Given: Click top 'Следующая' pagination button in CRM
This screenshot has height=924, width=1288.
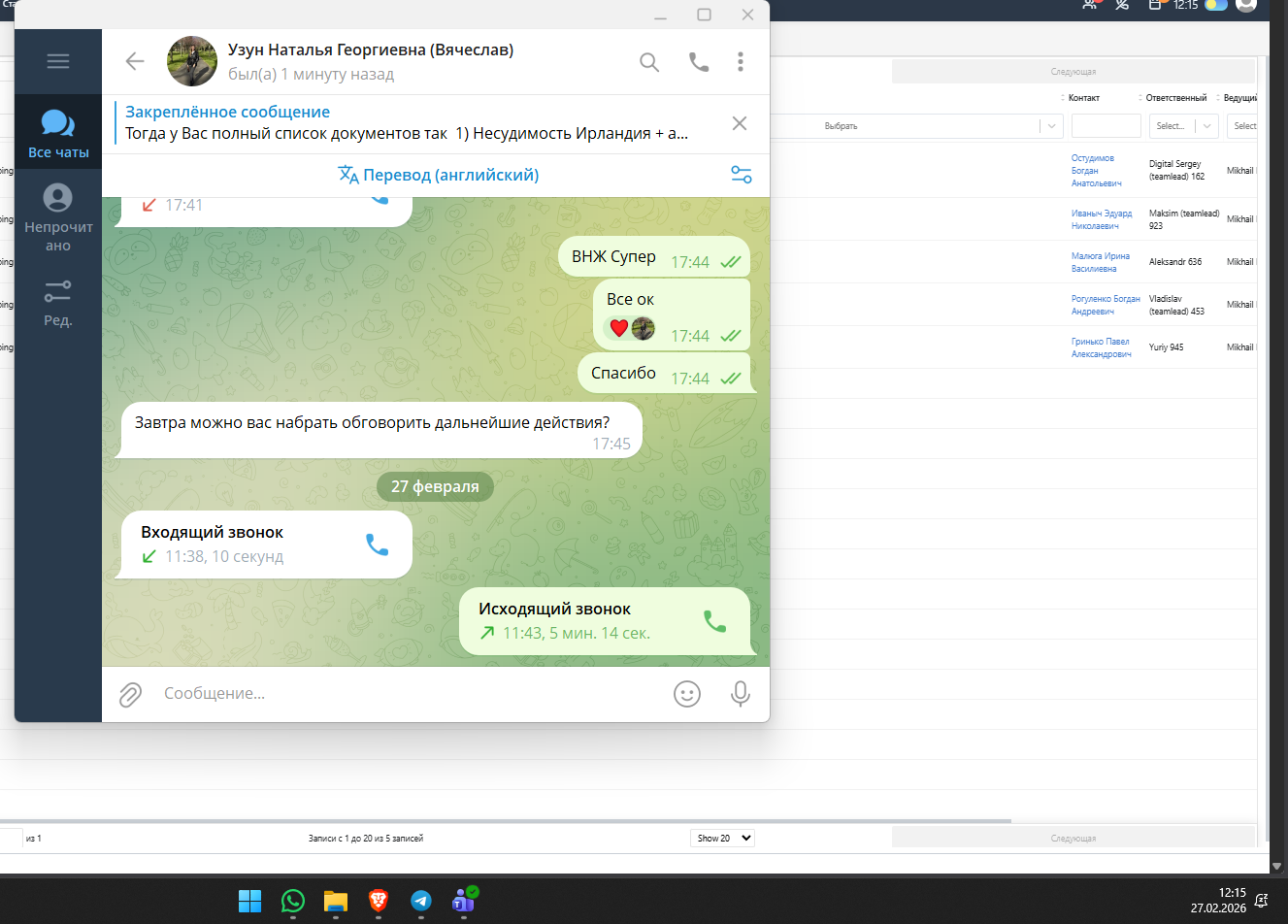Looking at the screenshot, I should pos(1073,72).
